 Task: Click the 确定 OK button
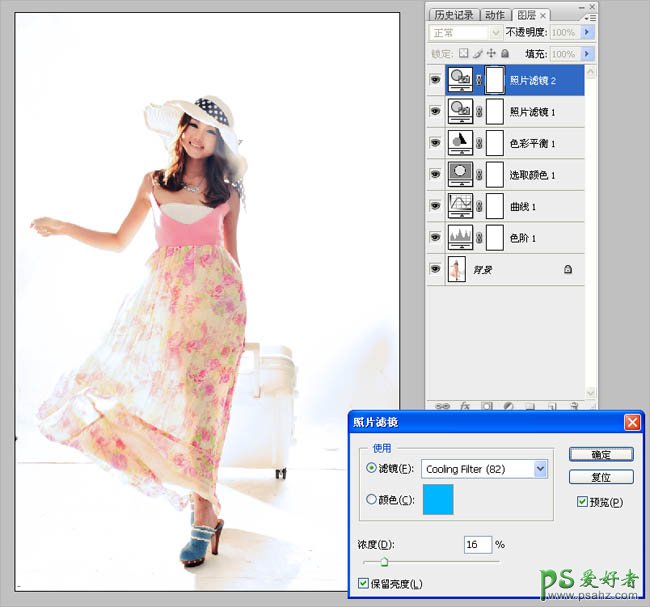[600, 454]
